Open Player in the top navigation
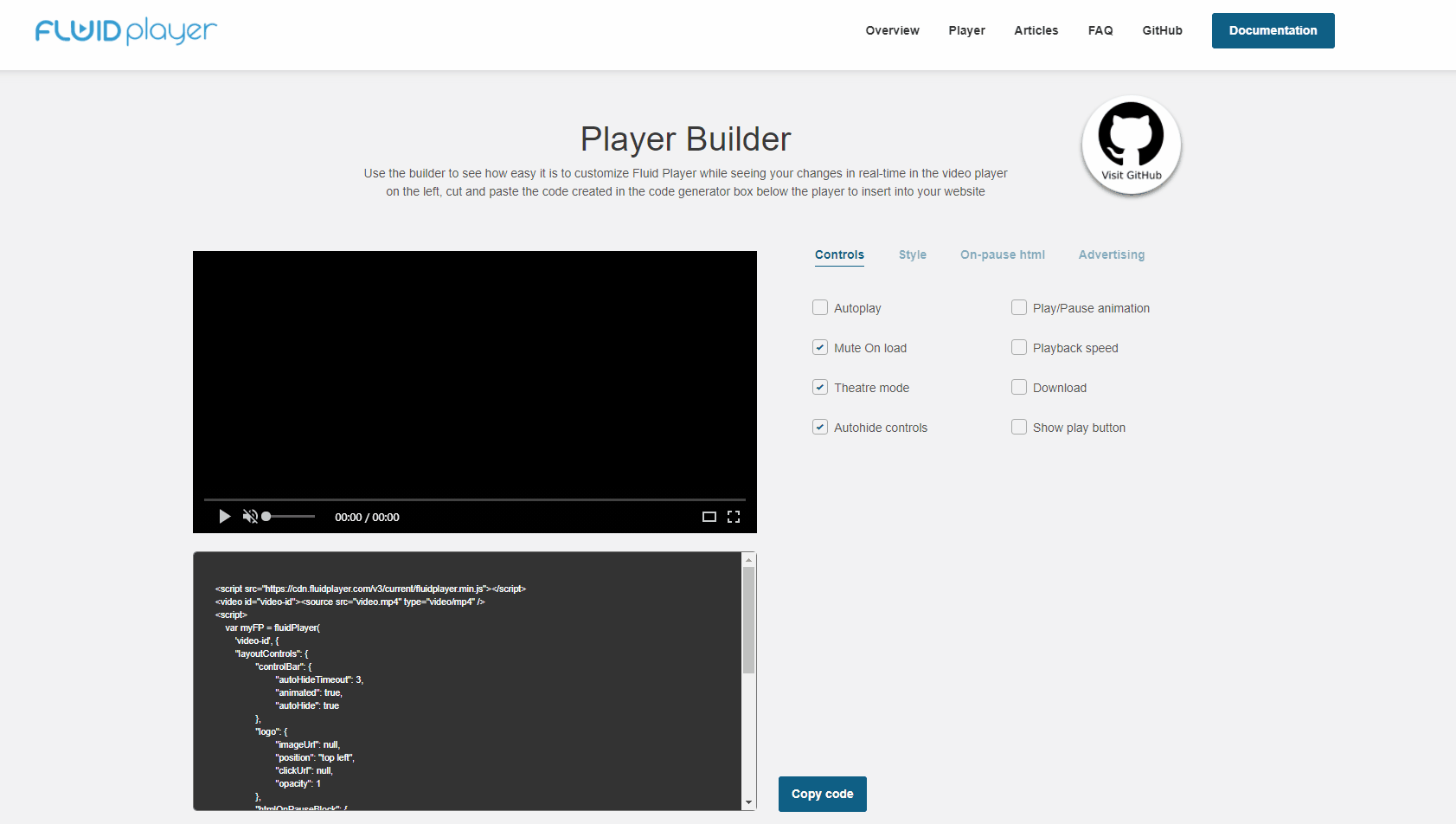 point(966,30)
